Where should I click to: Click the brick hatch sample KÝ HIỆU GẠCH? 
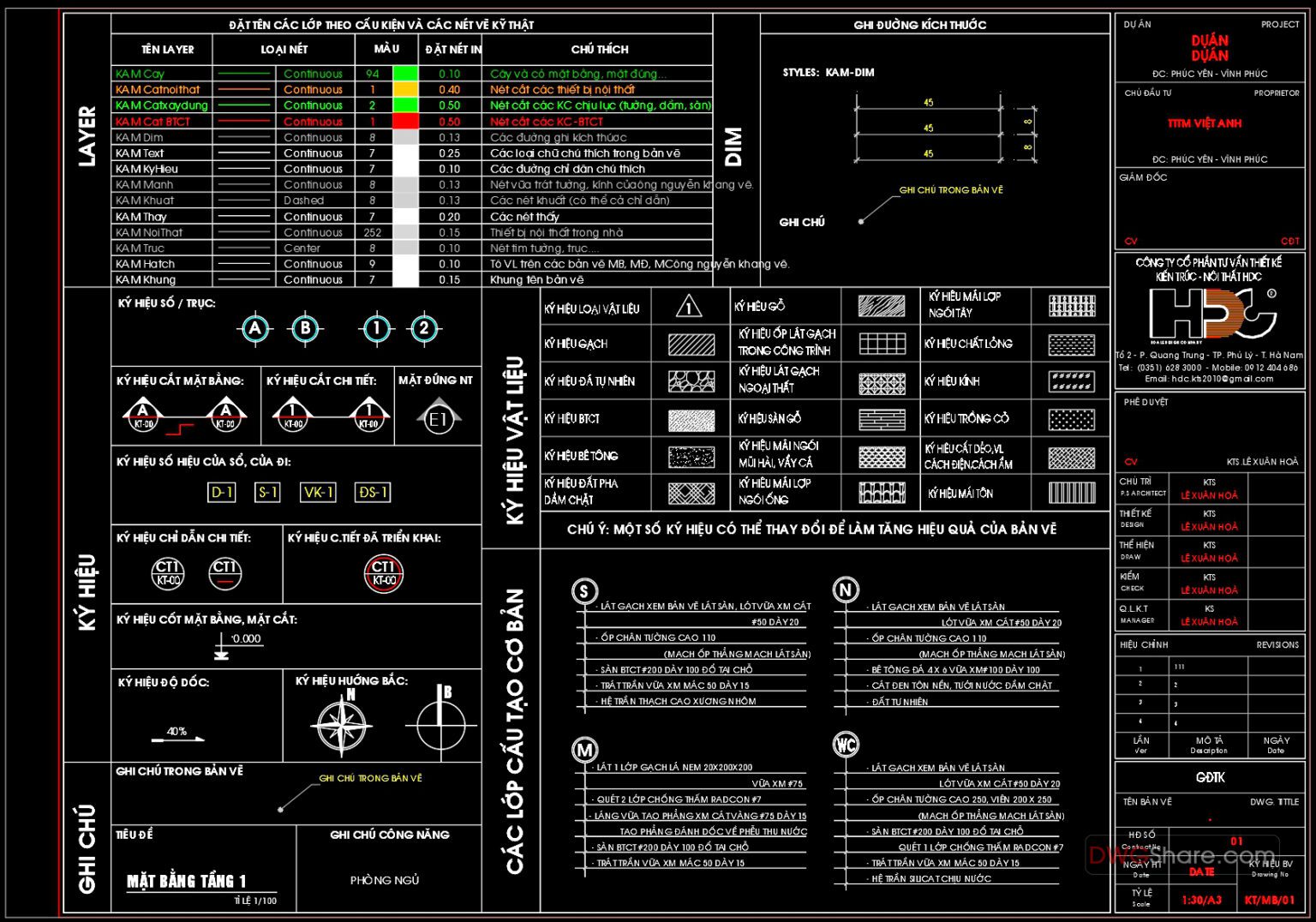691,344
